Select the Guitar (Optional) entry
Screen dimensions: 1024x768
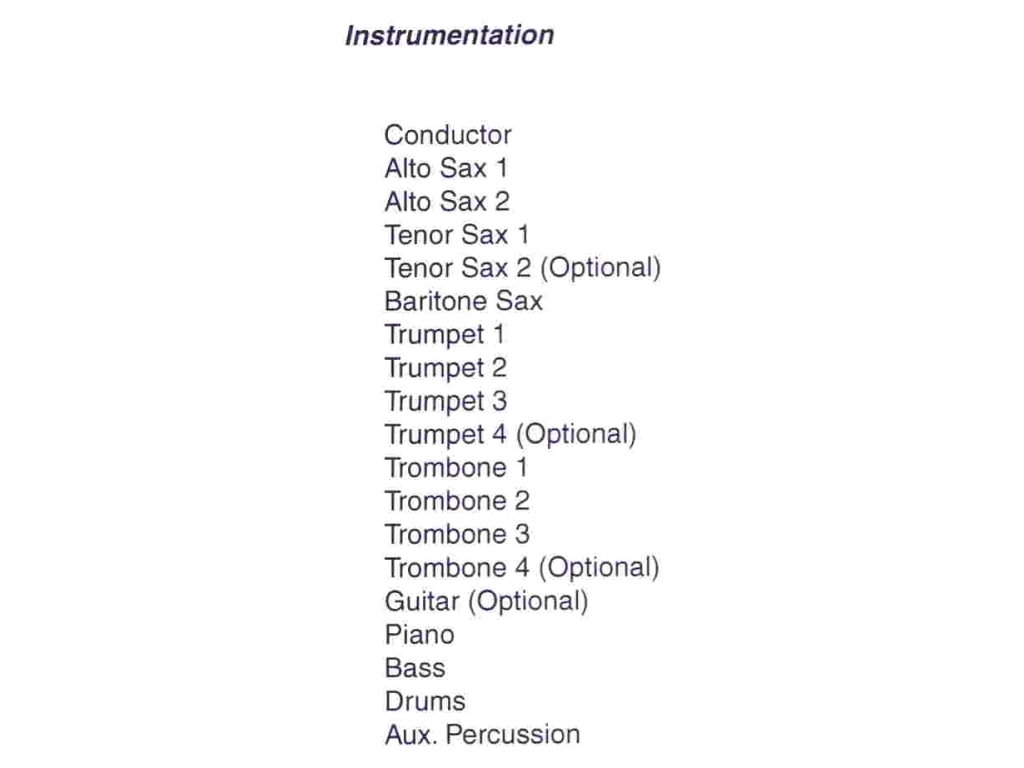coord(487,601)
